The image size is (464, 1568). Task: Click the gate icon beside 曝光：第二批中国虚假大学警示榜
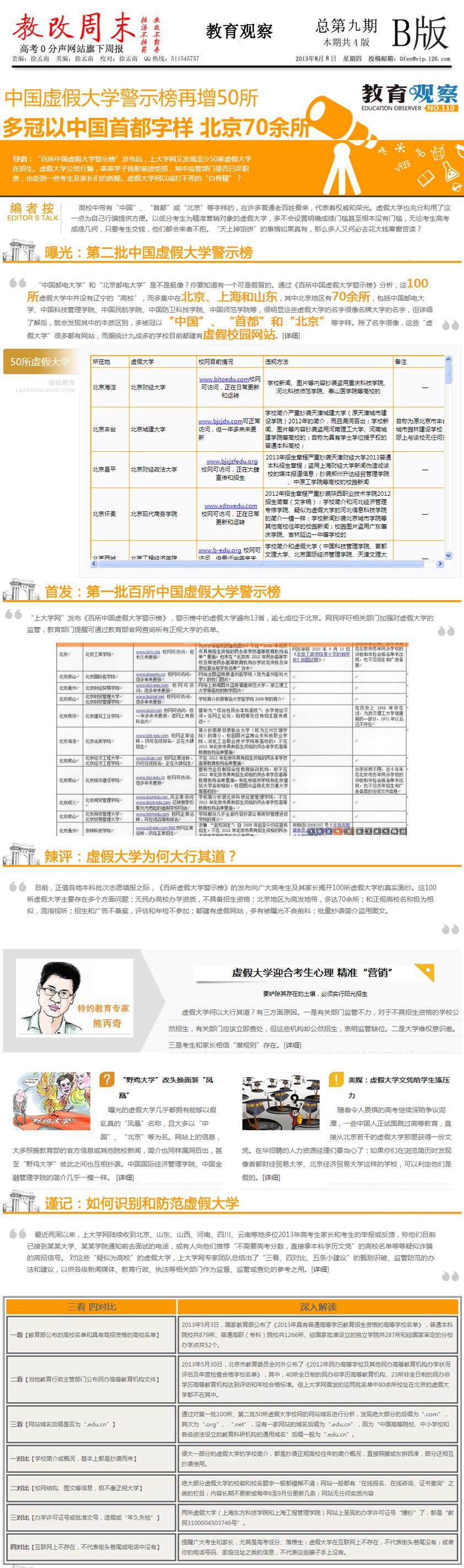point(23,251)
